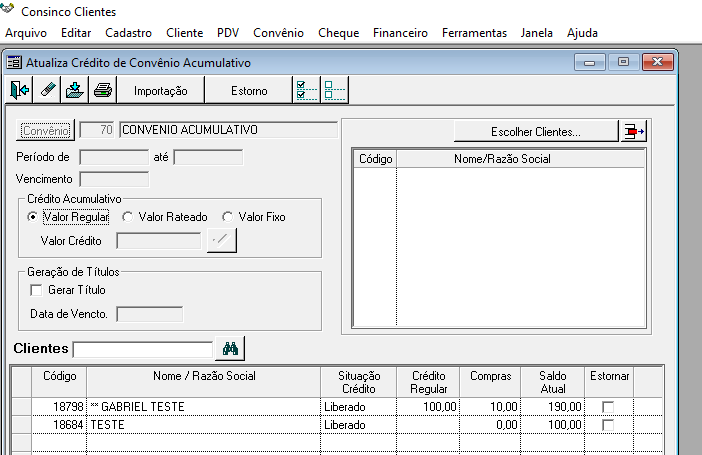Click the code cell 18684
702x455 pixels.
click(x=59, y=425)
